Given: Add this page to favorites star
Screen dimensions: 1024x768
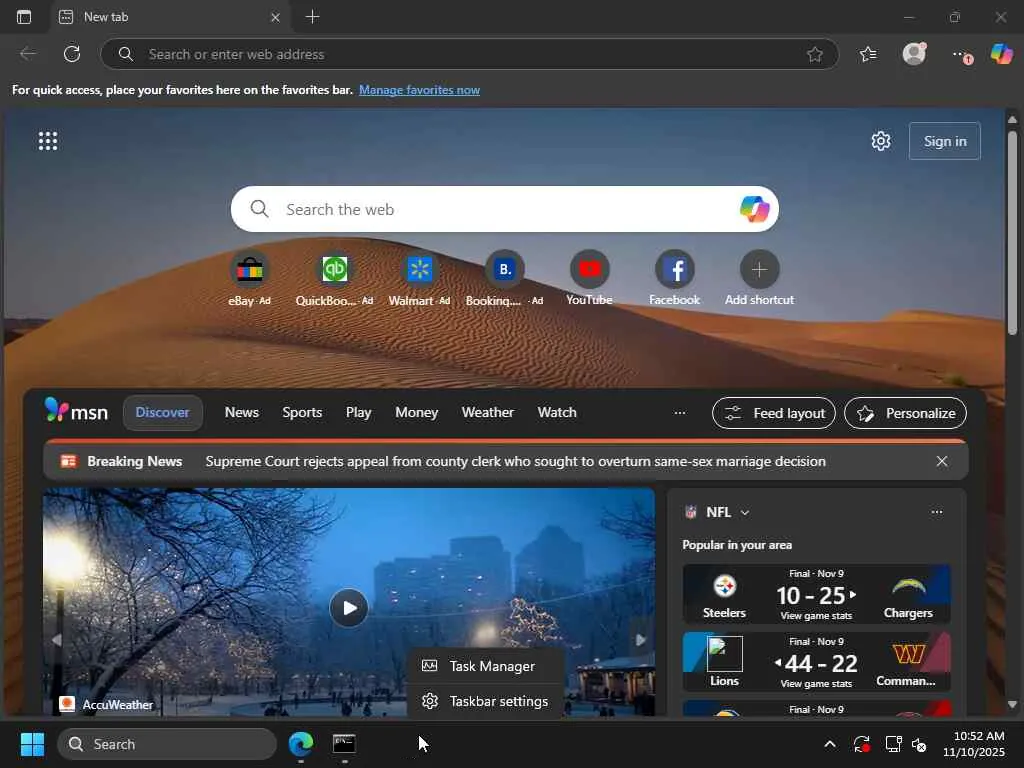Looking at the screenshot, I should (814, 54).
